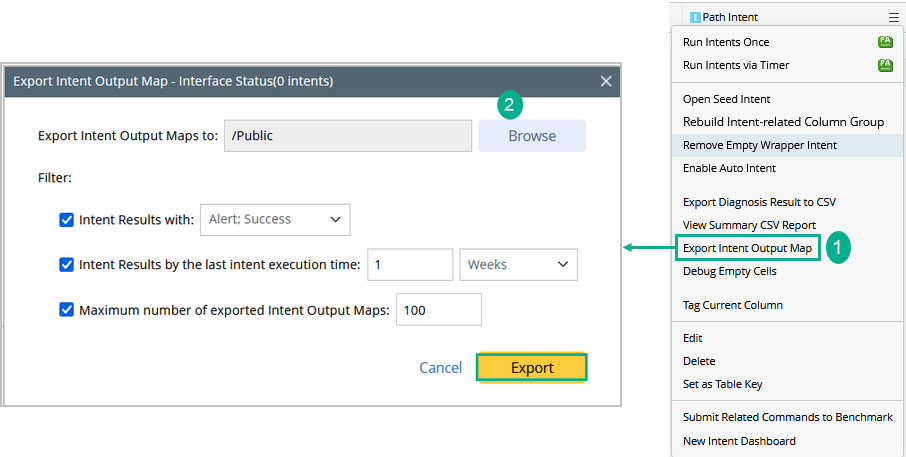Select Export Intent Output Map menu entry
This screenshot has width=906, height=457.
coord(747,248)
